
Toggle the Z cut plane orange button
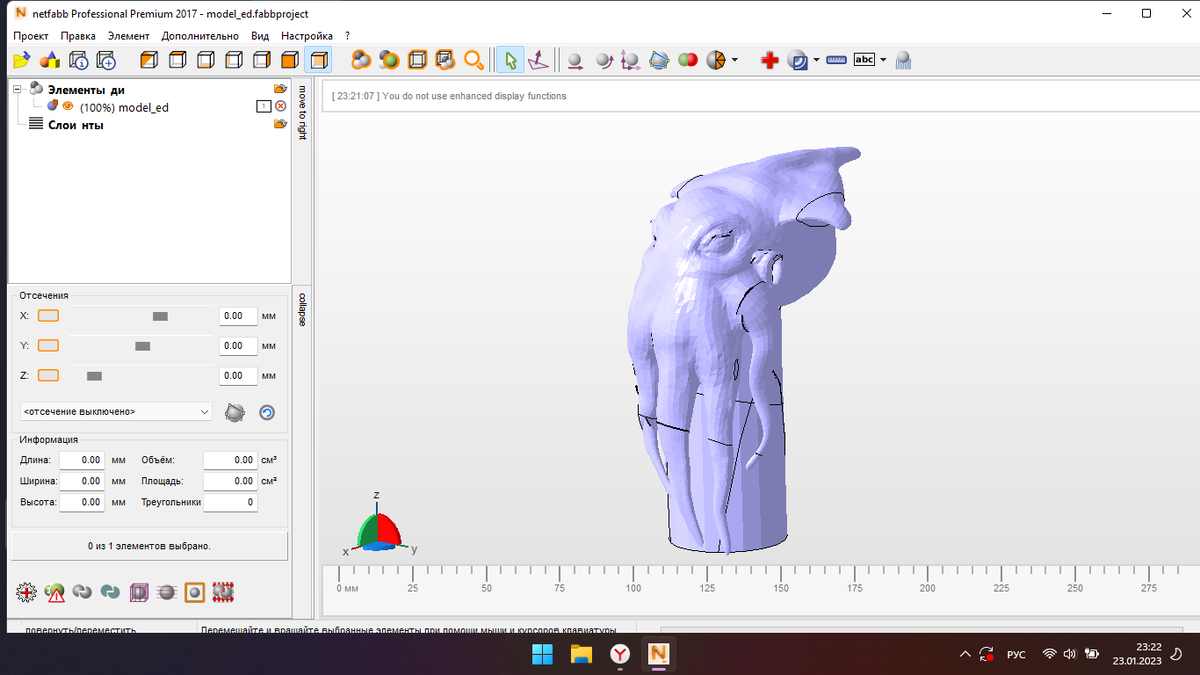pyautogui.click(x=48, y=376)
